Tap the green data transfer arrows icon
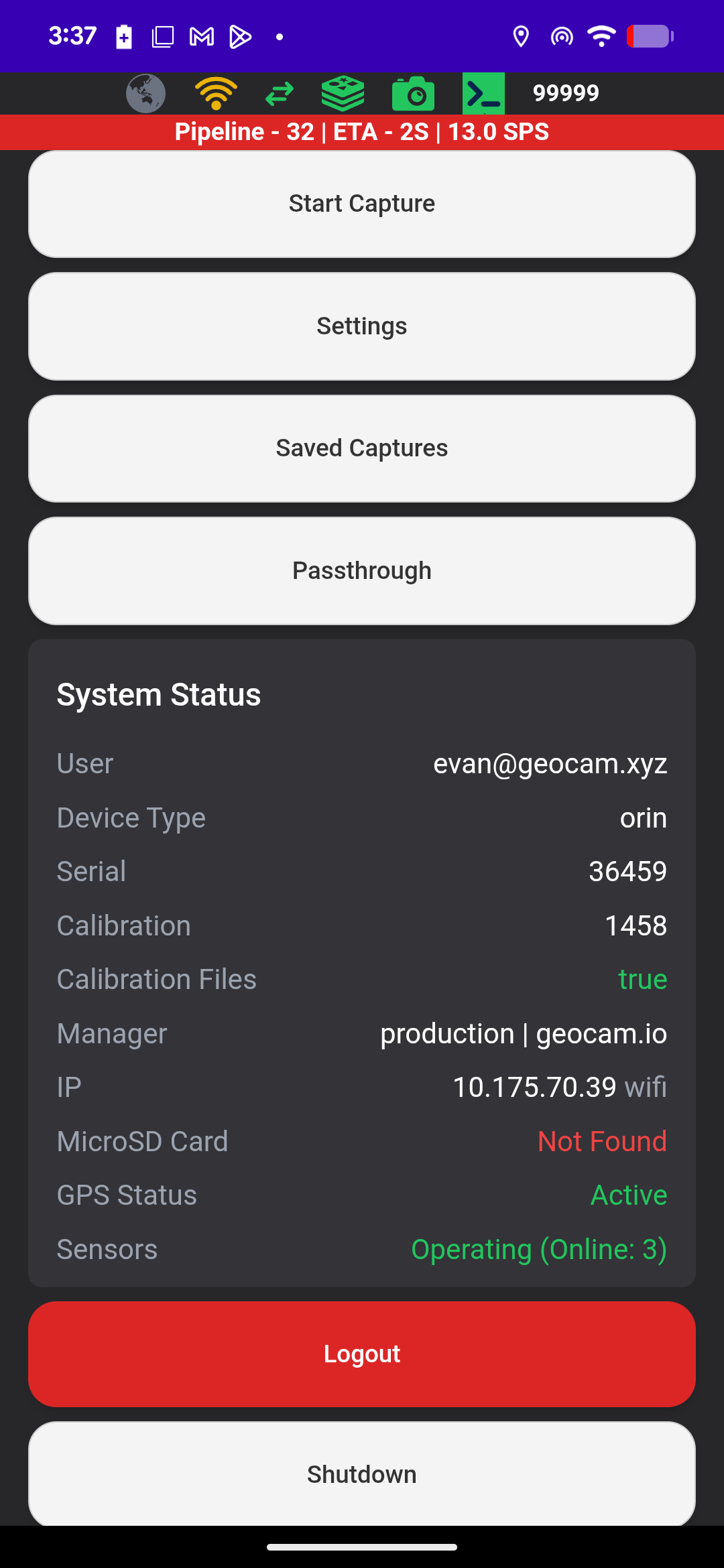This screenshot has height=1568, width=724. pos(280,93)
